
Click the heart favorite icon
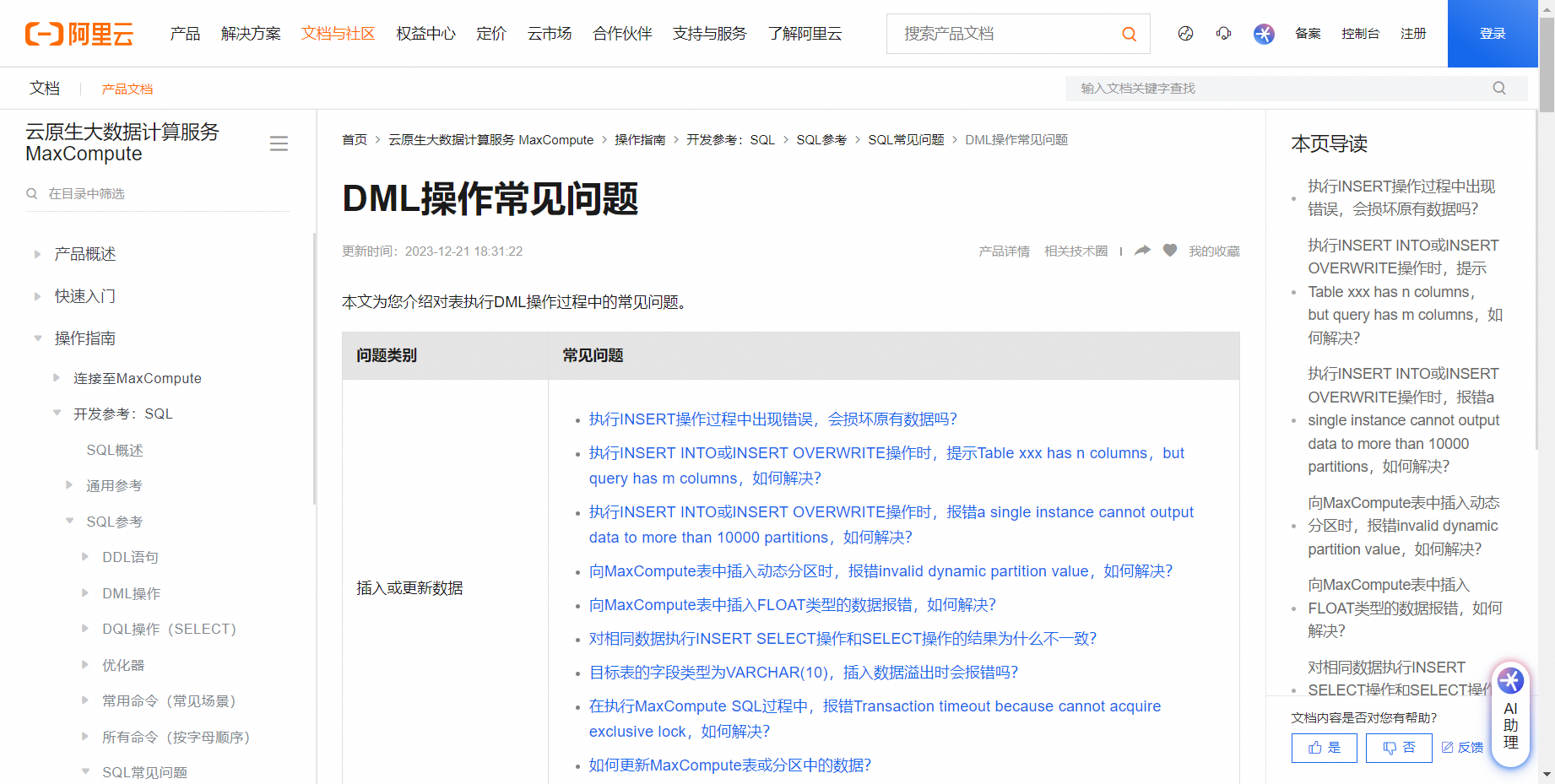pyautogui.click(x=1169, y=250)
